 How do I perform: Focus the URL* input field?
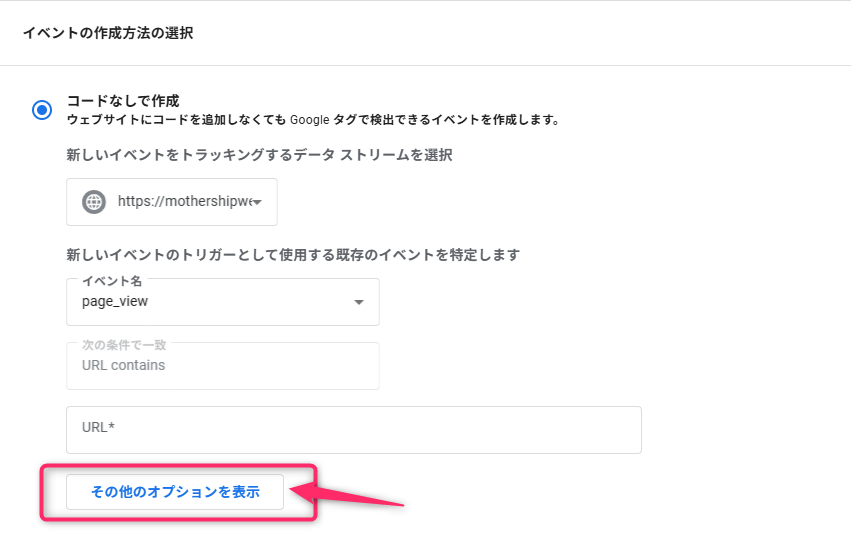tap(353, 429)
